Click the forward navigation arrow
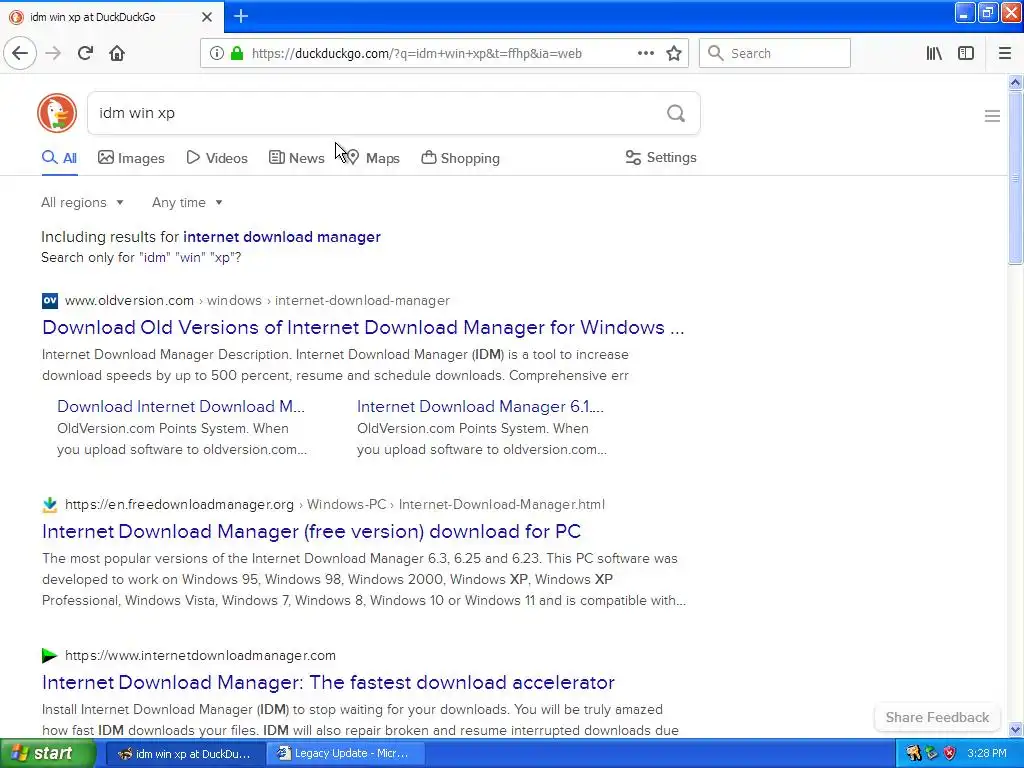The width and height of the screenshot is (1024, 768). point(53,53)
